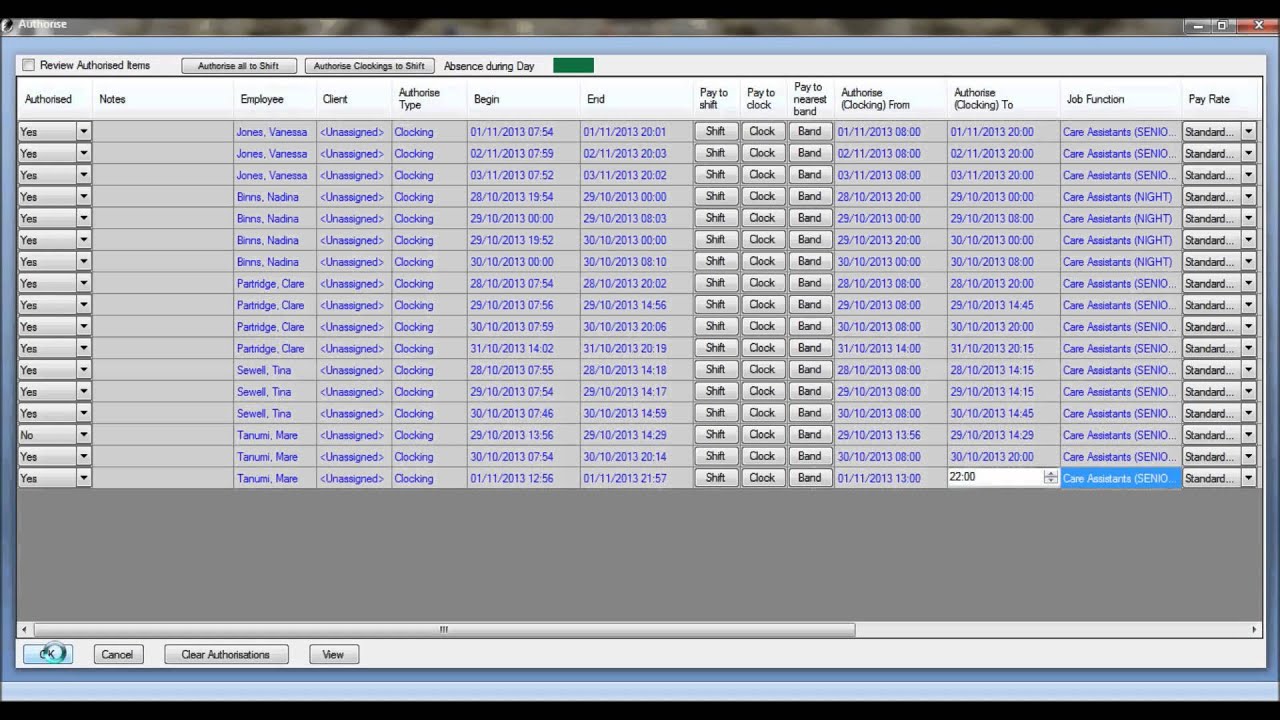Click Care Assistants (NIGHT) cell in 28/10/2013 19:54 row

coord(1121,197)
